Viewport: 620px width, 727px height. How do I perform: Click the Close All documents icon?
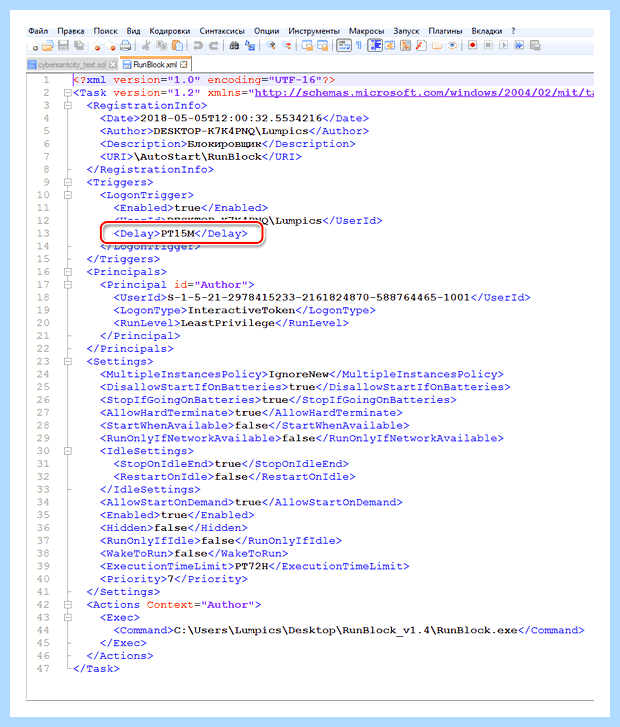pos(111,45)
